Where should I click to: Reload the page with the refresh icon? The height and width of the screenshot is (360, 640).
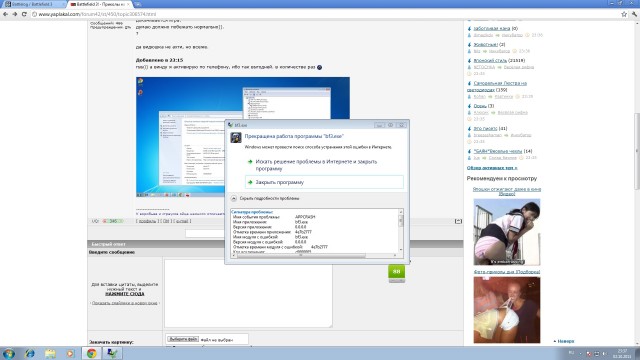pyautogui.click(x=24, y=14)
